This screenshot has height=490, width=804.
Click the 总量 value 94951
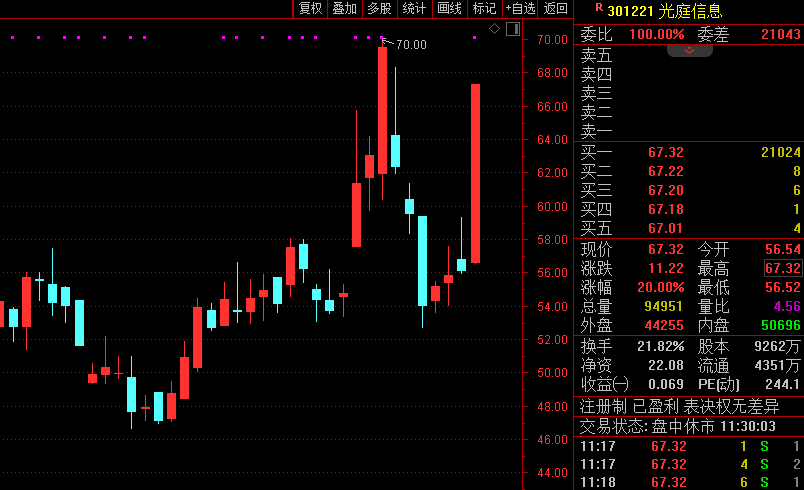[663, 307]
